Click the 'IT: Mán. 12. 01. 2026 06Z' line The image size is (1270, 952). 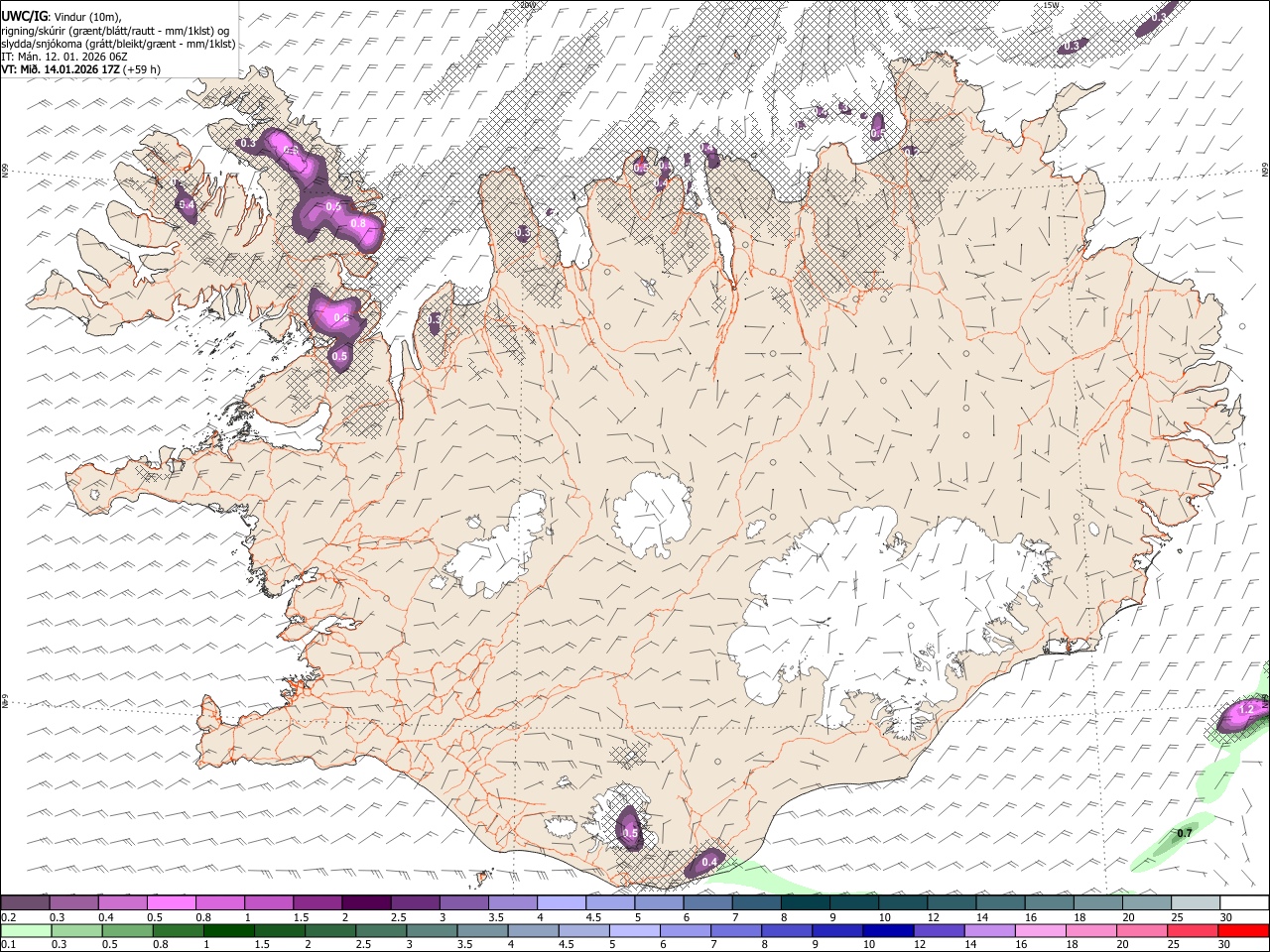coord(63,57)
